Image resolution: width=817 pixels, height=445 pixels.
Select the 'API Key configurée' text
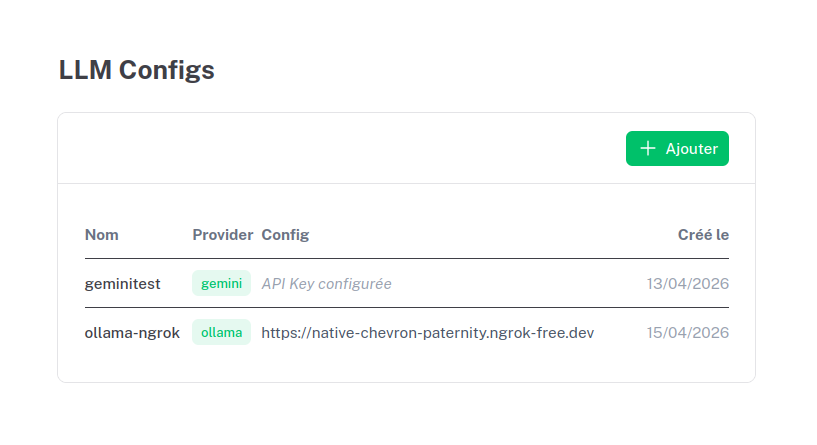coord(326,283)
